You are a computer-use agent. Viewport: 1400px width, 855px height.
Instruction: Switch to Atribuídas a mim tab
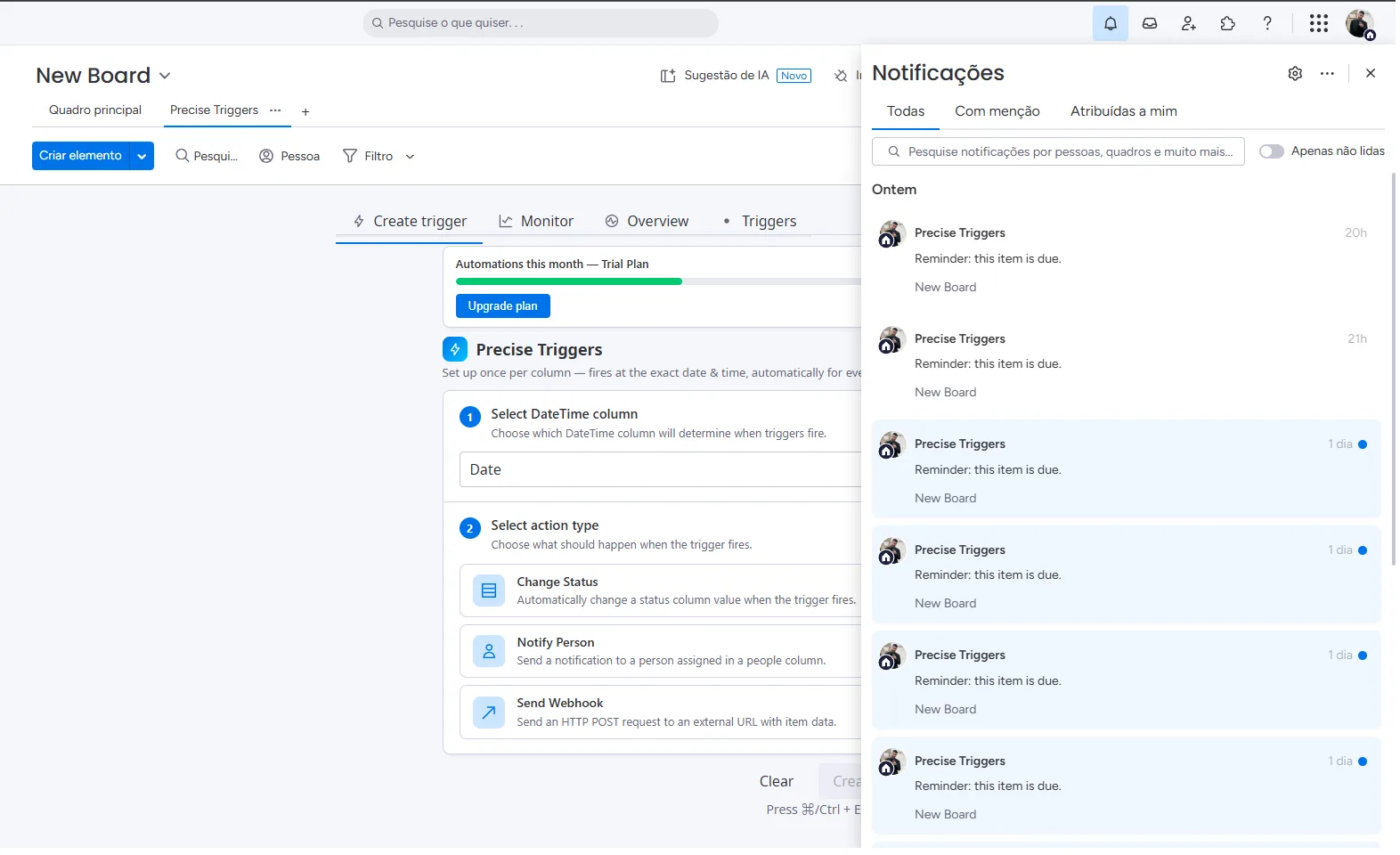click(1123, 111)
